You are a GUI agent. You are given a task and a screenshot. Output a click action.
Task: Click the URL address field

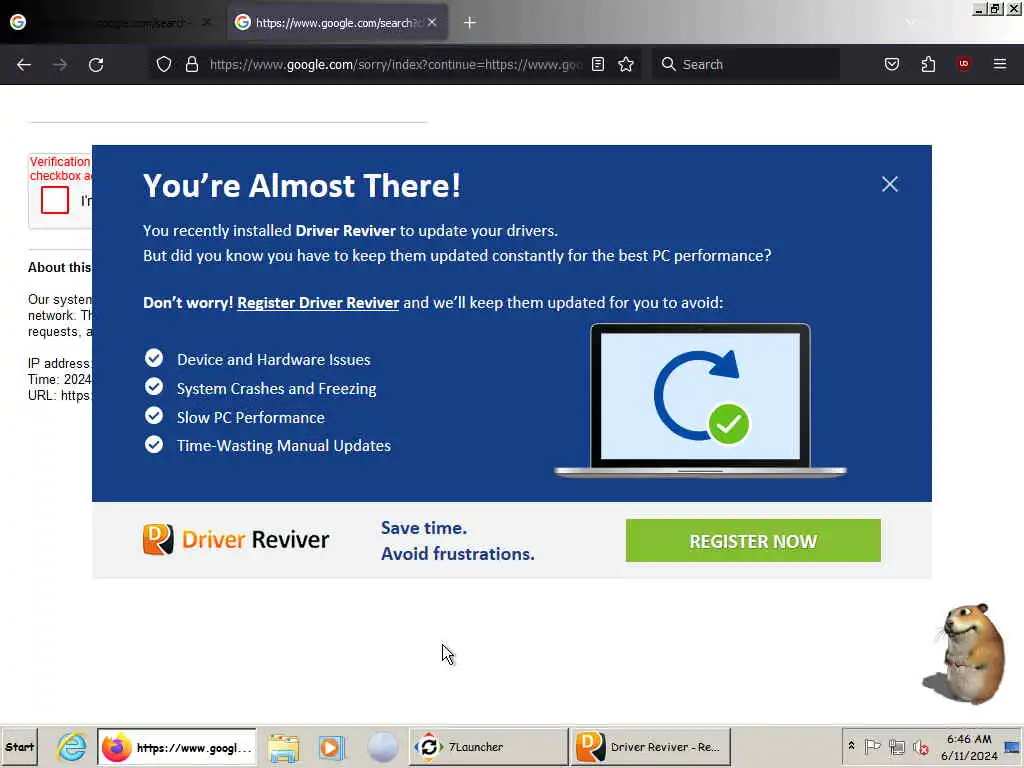pyautogui.click(x=395, y=64)
